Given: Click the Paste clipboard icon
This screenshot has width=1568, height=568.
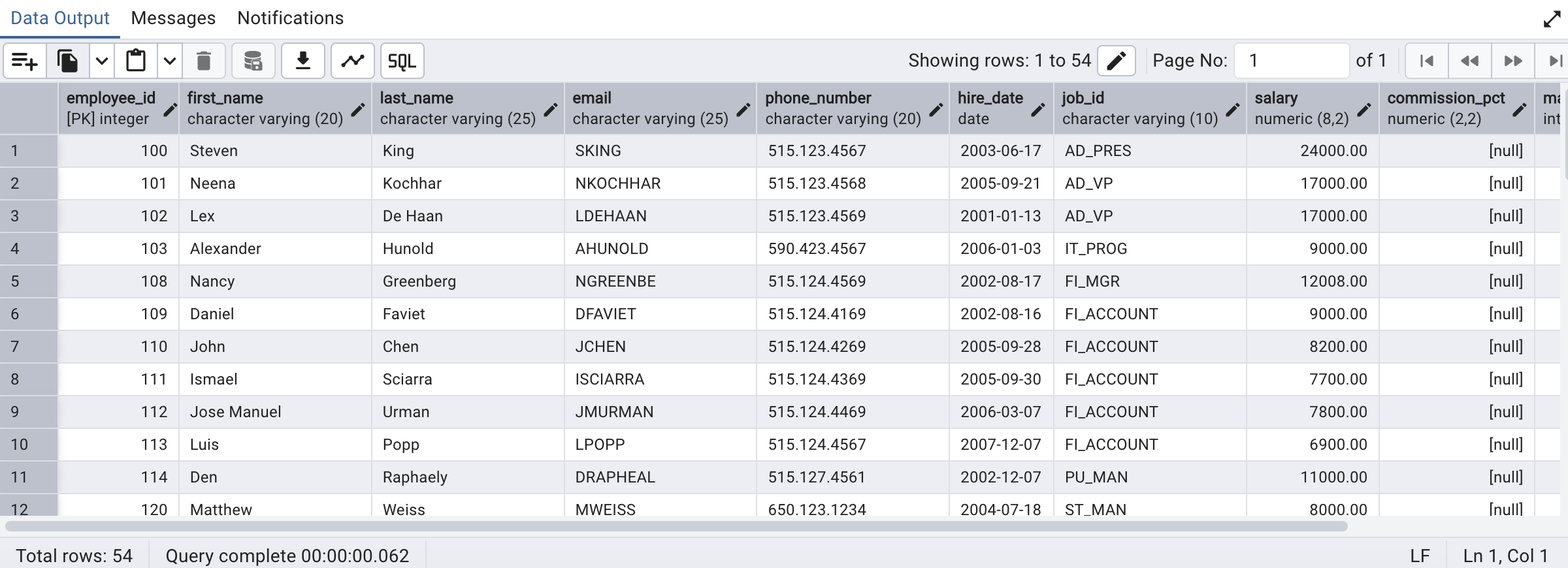Looking at the screenshot, I should 136,61.
